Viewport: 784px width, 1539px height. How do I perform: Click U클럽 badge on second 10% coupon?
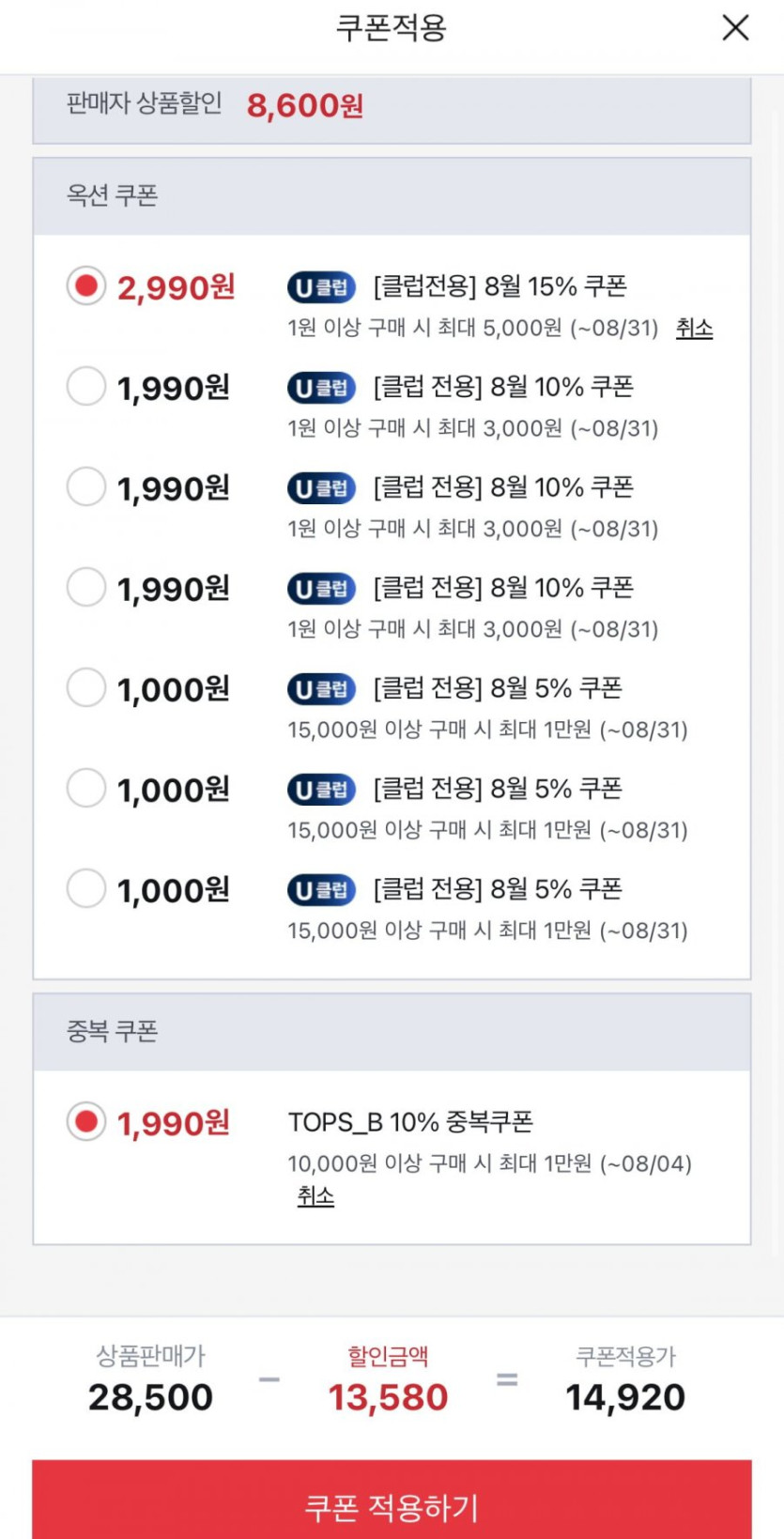click(321, 488)
